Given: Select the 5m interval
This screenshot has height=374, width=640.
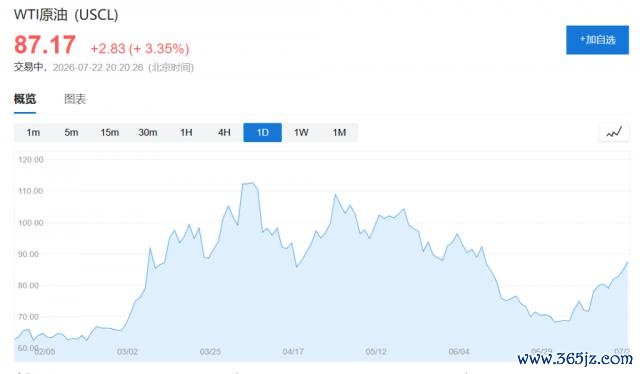Looking at the screenshot, I should pyautogui.click(x=71, y=132).
